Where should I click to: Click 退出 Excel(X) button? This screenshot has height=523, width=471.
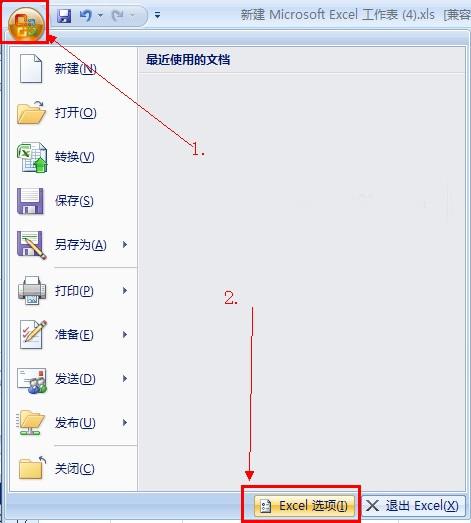click(412, 506)
